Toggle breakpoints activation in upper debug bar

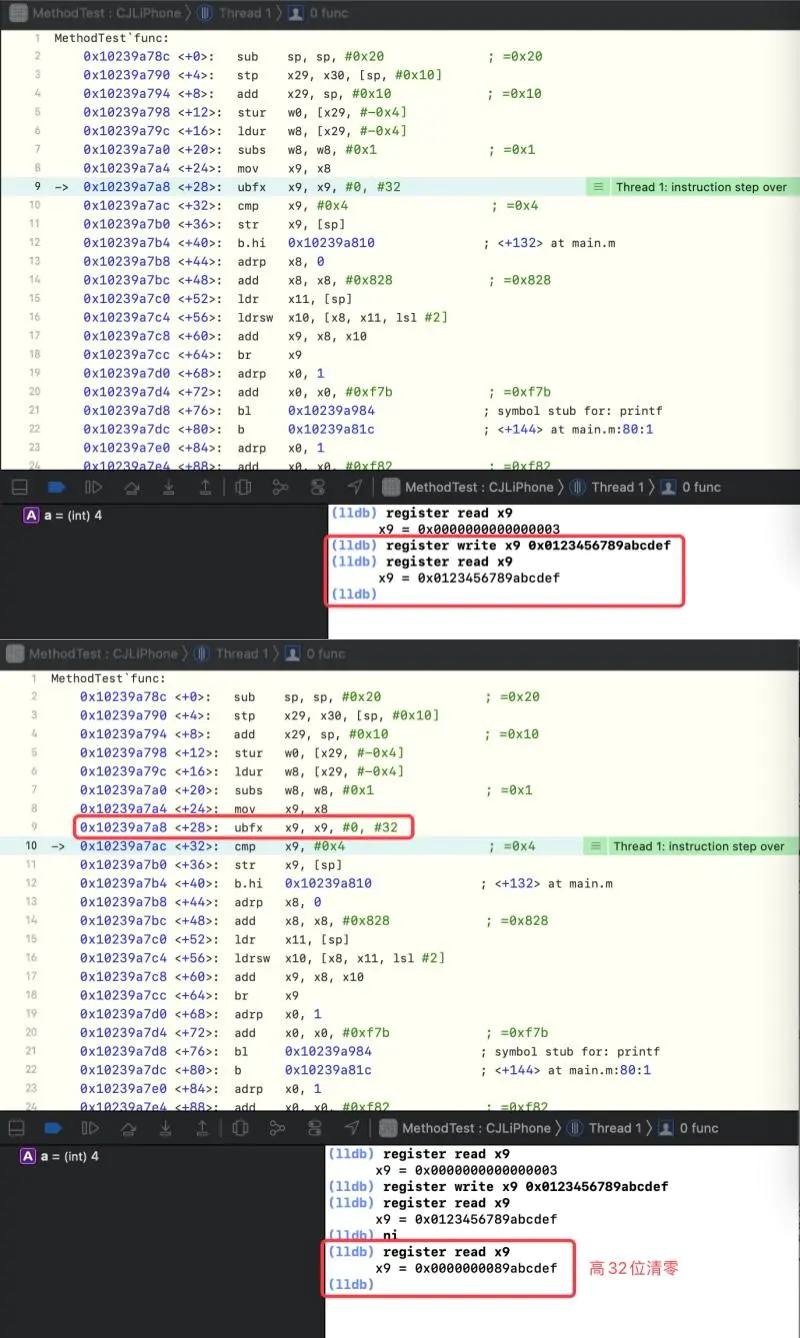coord(56,487)
